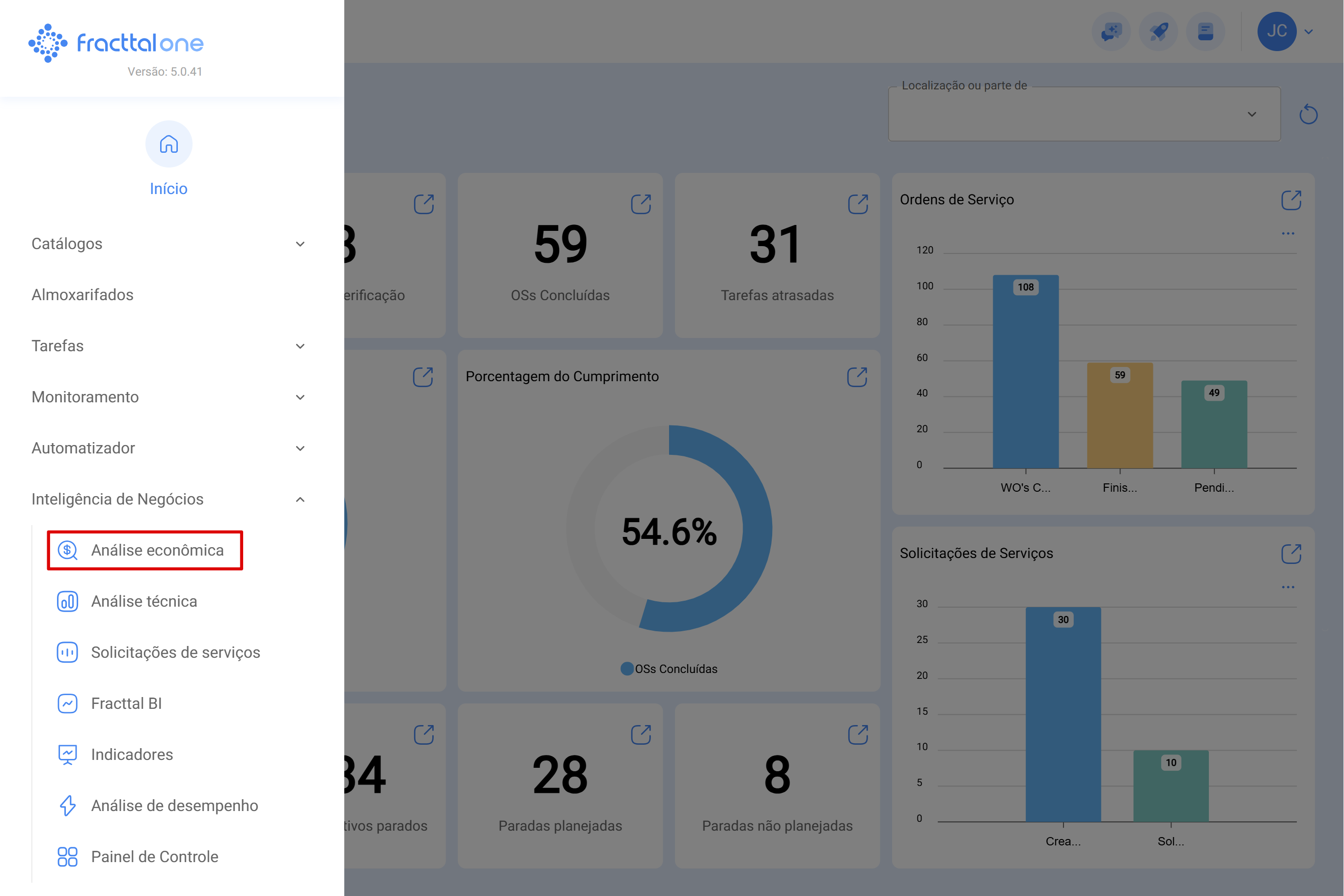Open Ordens de Serviço chart external link
The height and width of the screenshot is (896, 1344).
1291,200
